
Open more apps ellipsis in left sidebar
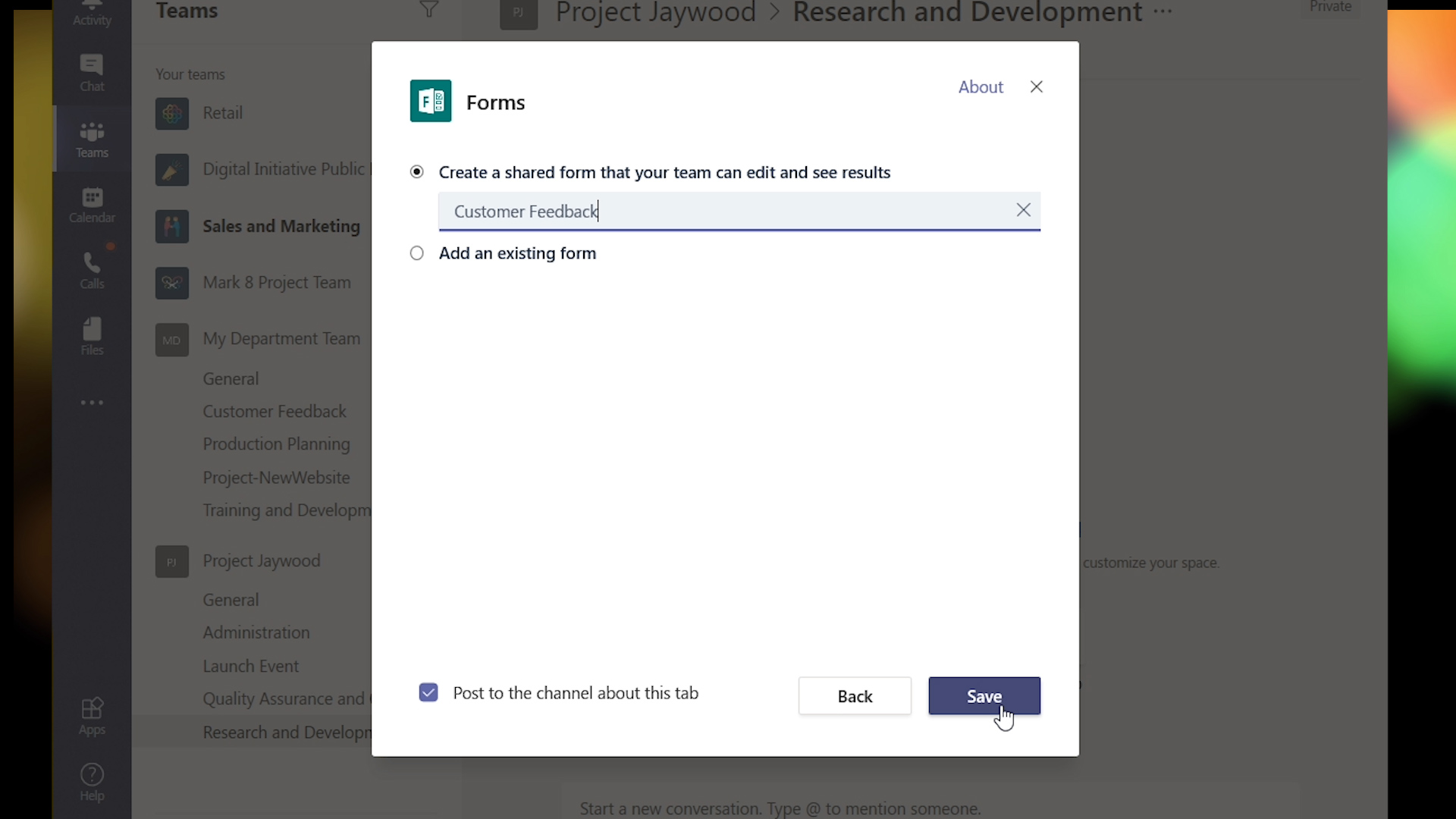pos(92,403)
